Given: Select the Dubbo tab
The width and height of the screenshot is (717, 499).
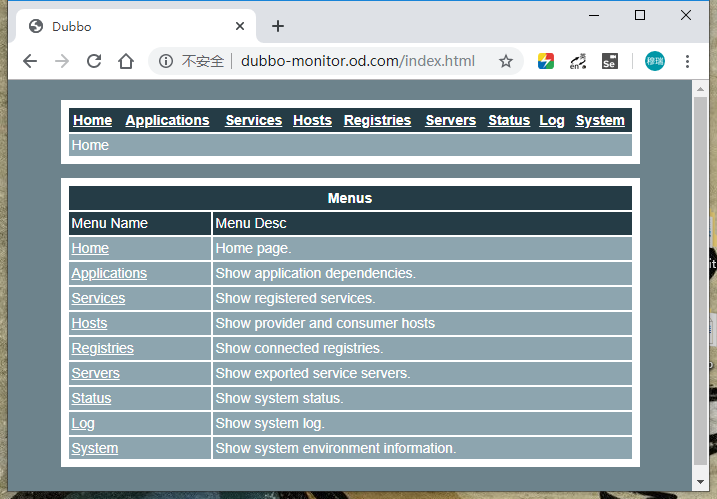Looking at the screenshot, I should (136, 26).
